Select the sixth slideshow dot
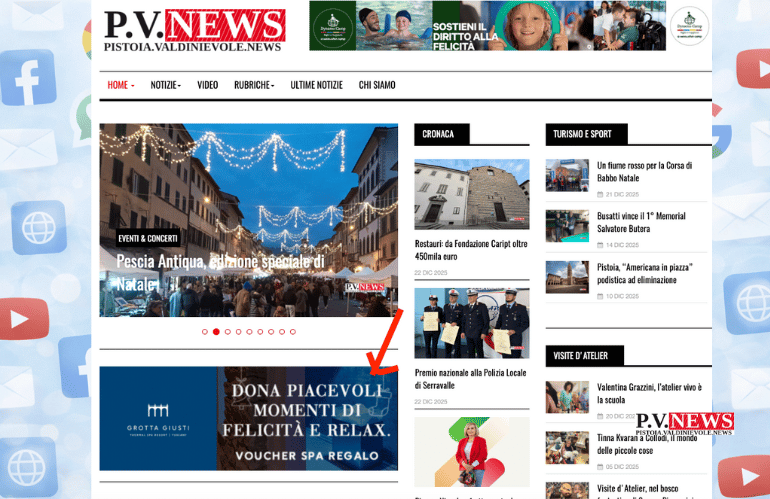770x499 pixels. [260, 332]
